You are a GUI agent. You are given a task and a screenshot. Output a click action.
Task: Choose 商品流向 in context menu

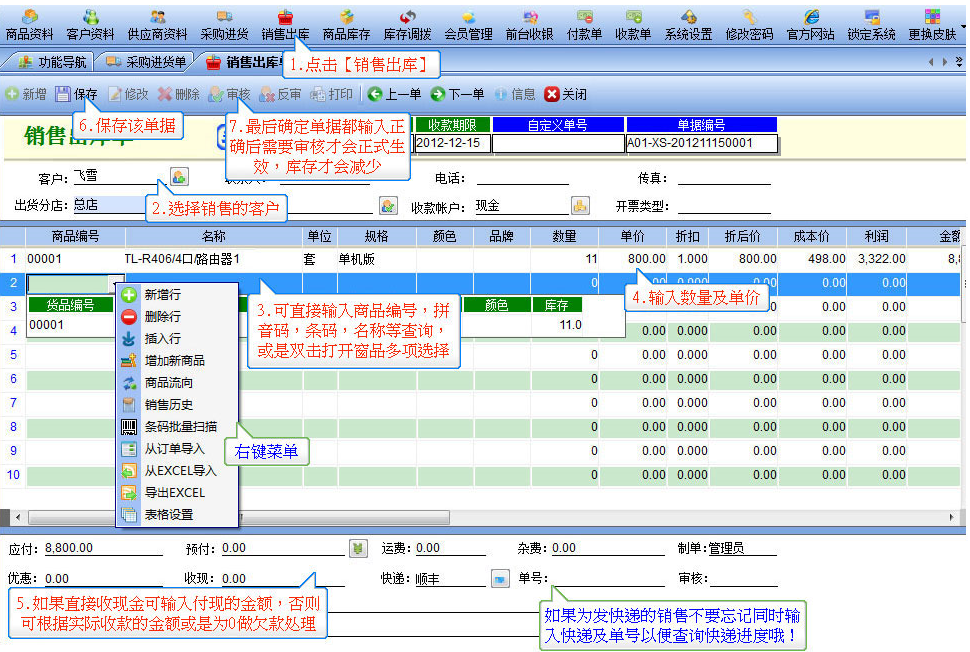coord(177,383)
